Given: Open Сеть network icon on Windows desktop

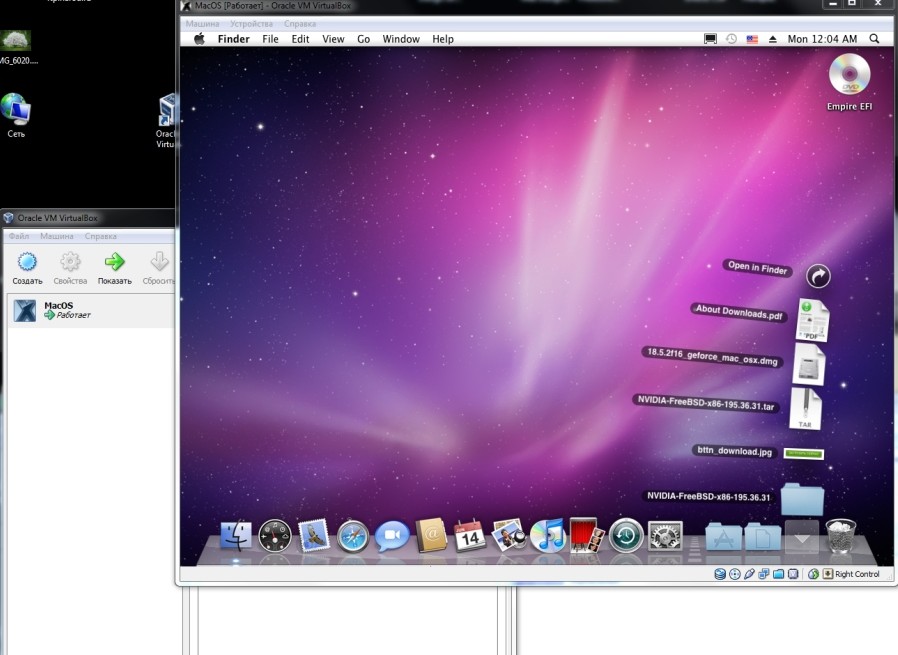Looking at the screenshot, I should coord(15,116).
